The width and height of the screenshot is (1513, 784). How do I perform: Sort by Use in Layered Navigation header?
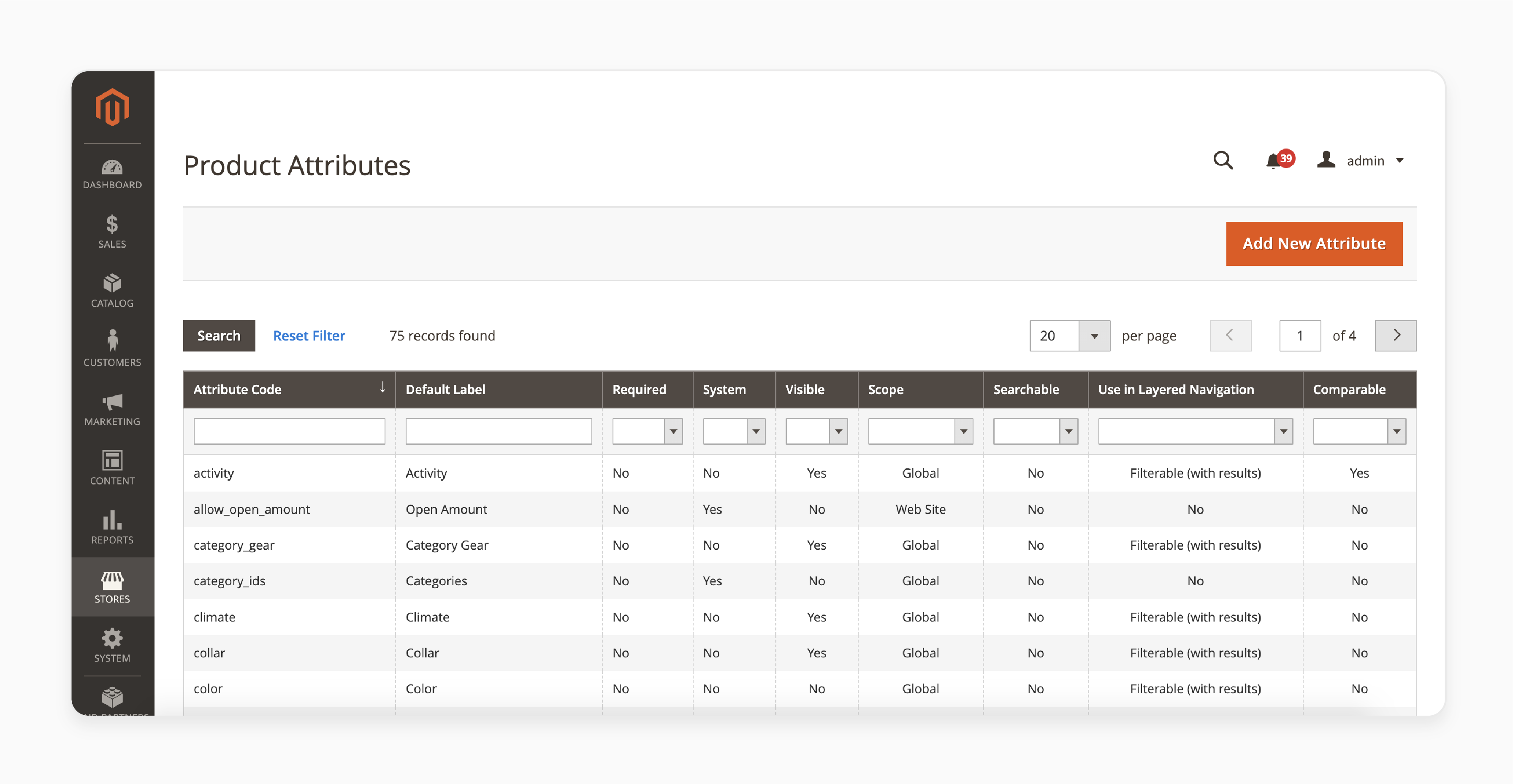(x=1195, y=389)
